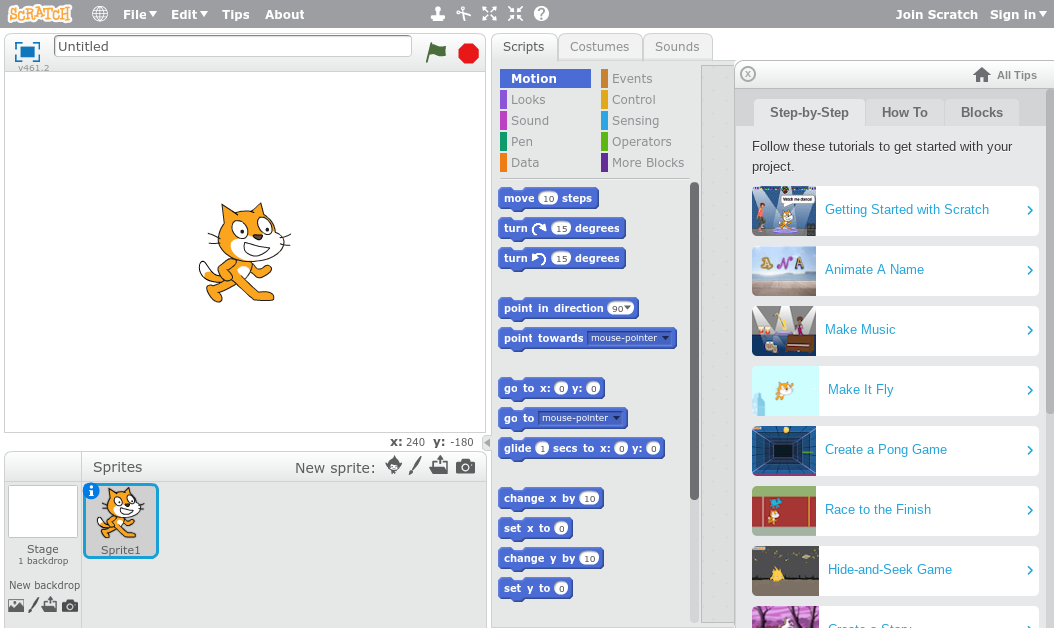
Task: Switch to the Costumes tab
Action: [x=600, y=46]
